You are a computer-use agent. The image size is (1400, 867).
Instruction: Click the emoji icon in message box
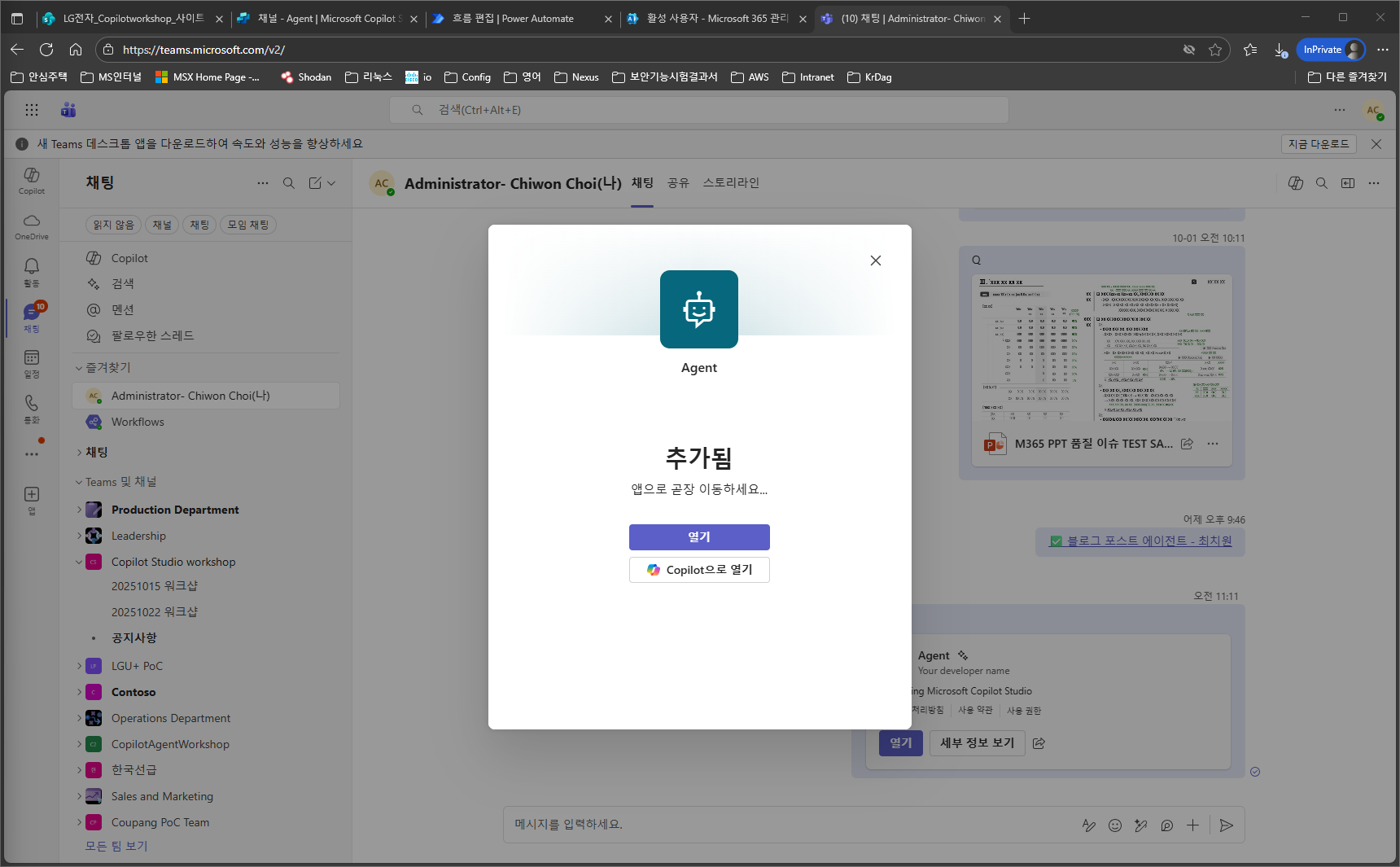pyautogui.click(x=1115, y=825)
